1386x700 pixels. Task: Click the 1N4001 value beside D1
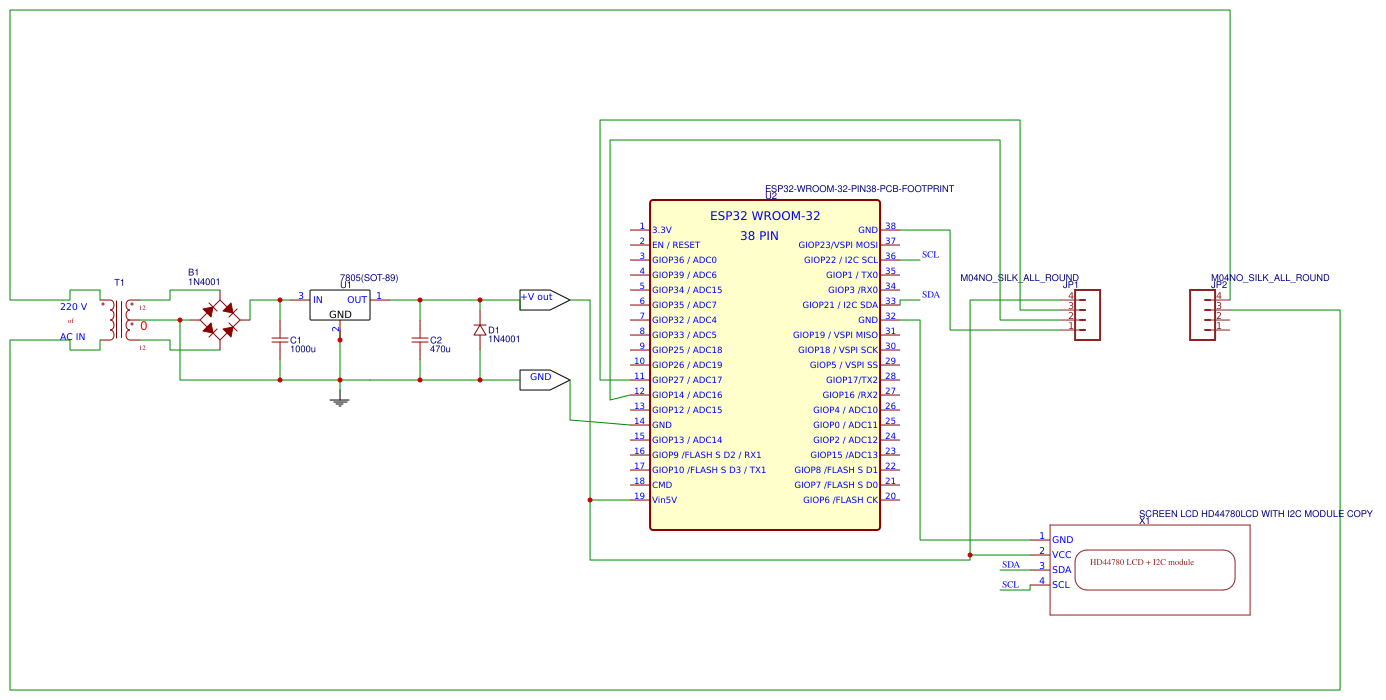pyautogui.click(x=504, y=339)
